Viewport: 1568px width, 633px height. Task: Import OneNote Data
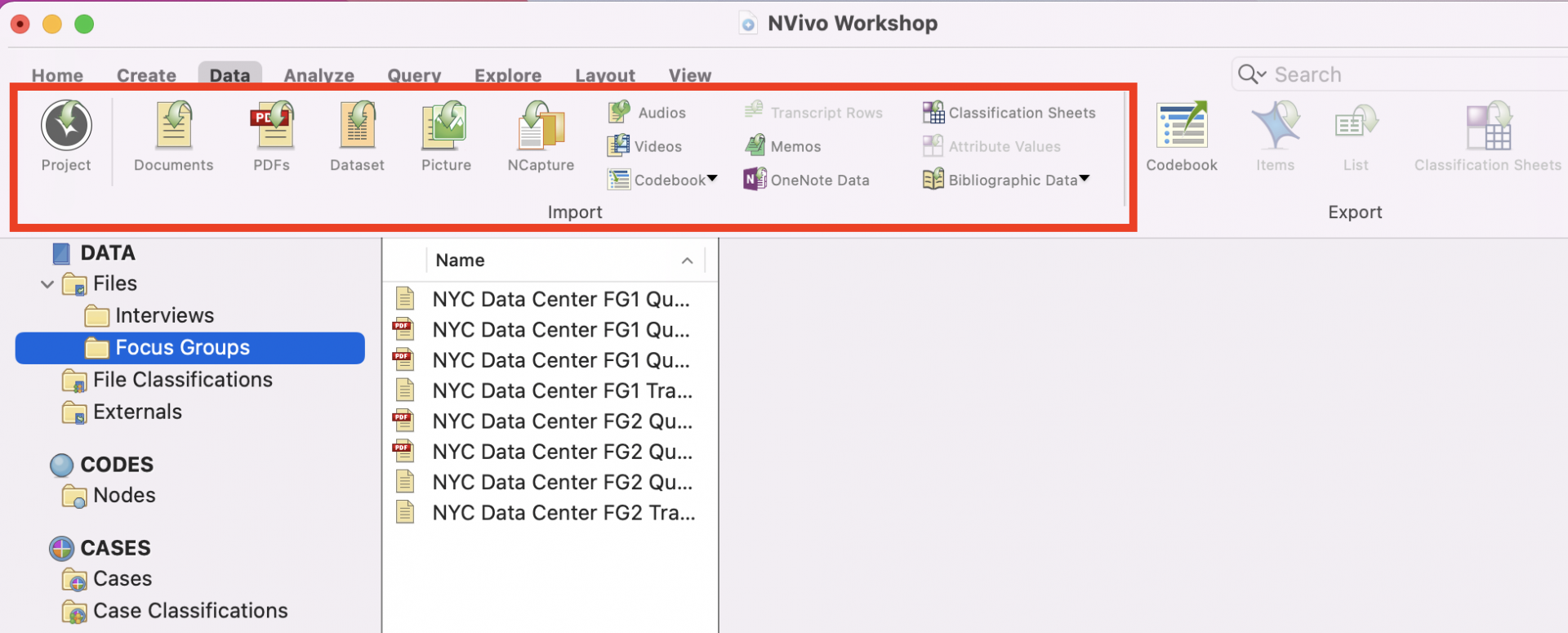tap(806, 180)
